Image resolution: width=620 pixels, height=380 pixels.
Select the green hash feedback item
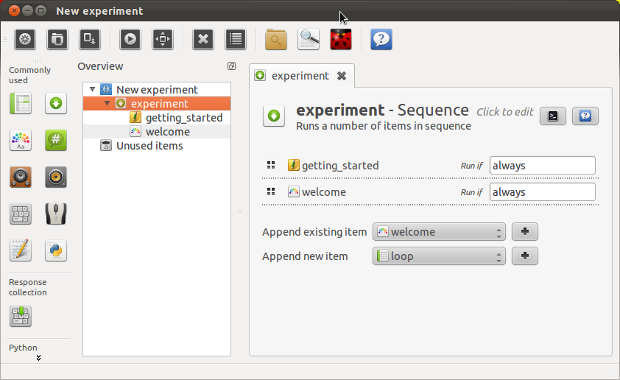[x=56, y=140]
